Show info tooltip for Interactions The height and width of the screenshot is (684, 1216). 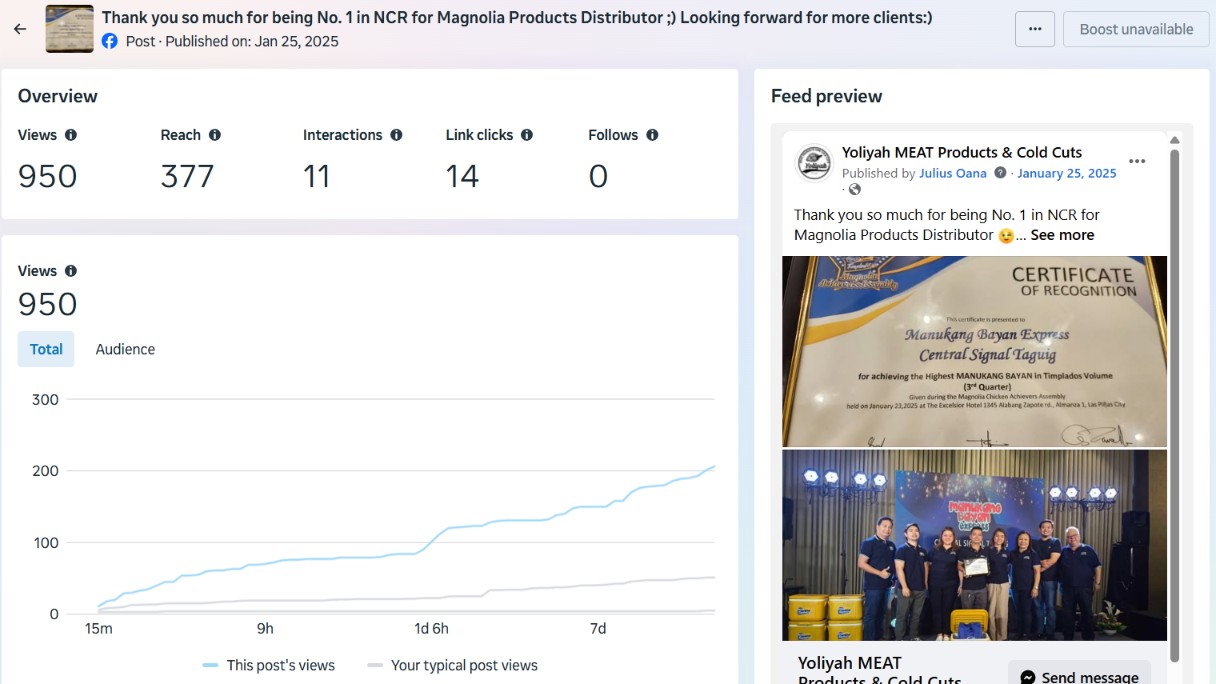pos(397,135)
